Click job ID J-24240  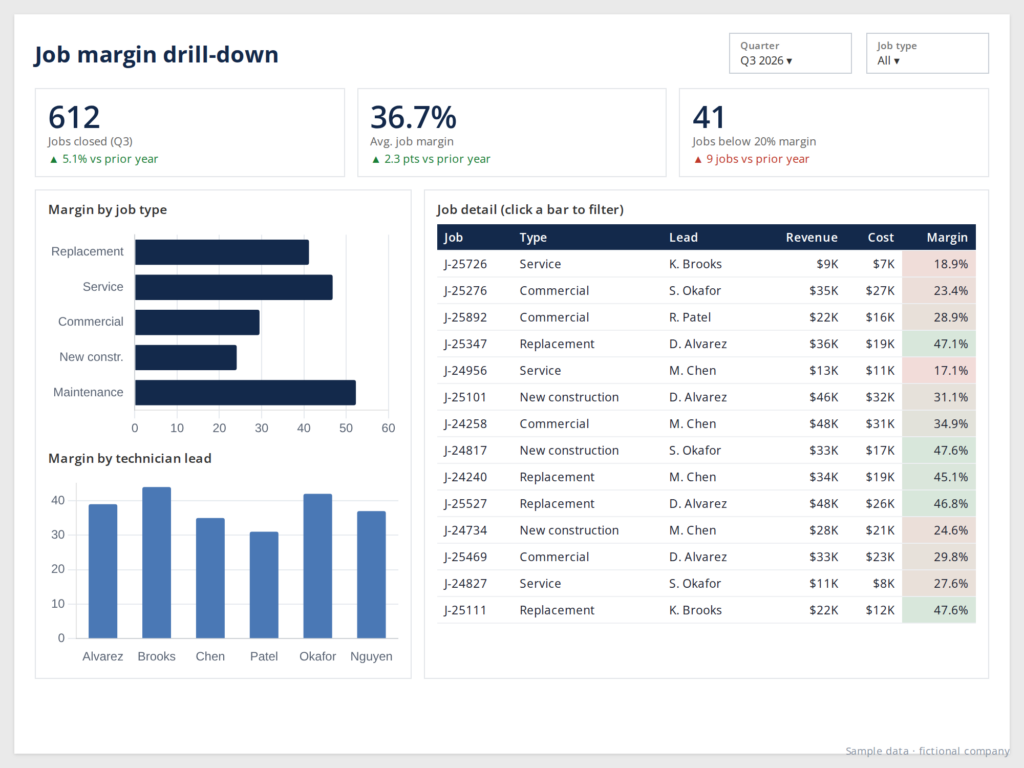pos(466,477)
